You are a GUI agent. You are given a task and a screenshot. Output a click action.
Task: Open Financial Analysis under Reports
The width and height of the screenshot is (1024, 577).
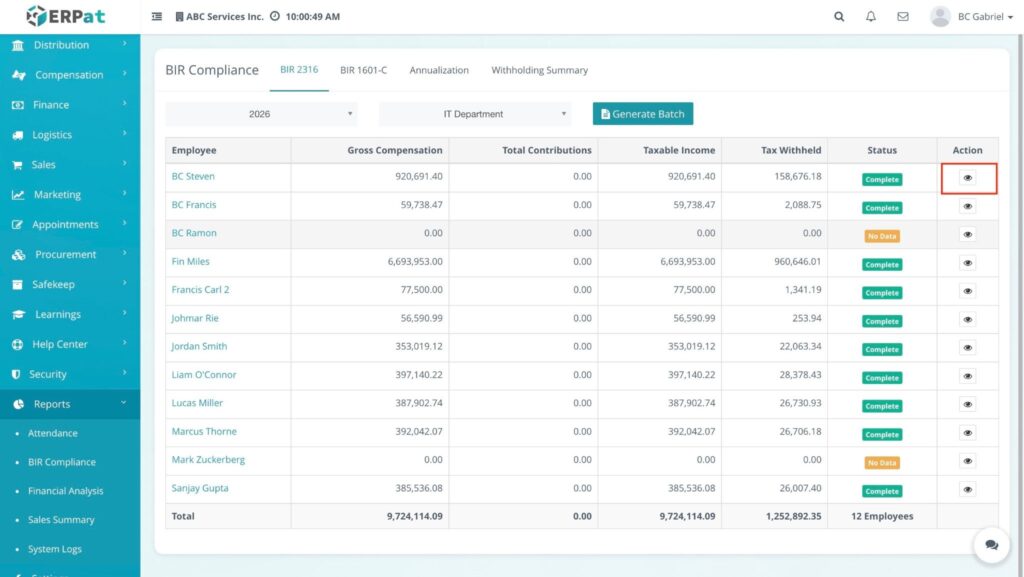(x=66, y=491)
